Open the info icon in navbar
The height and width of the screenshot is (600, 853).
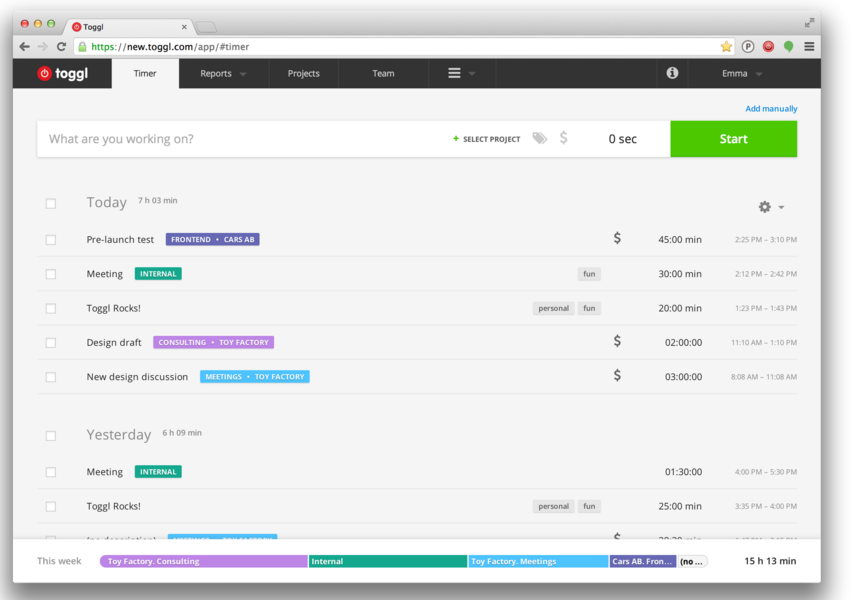672,73
